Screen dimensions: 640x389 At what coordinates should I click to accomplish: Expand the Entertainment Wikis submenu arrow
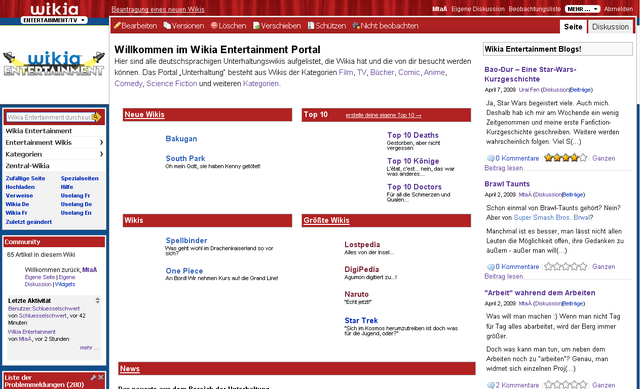click(x=101, y=142)
